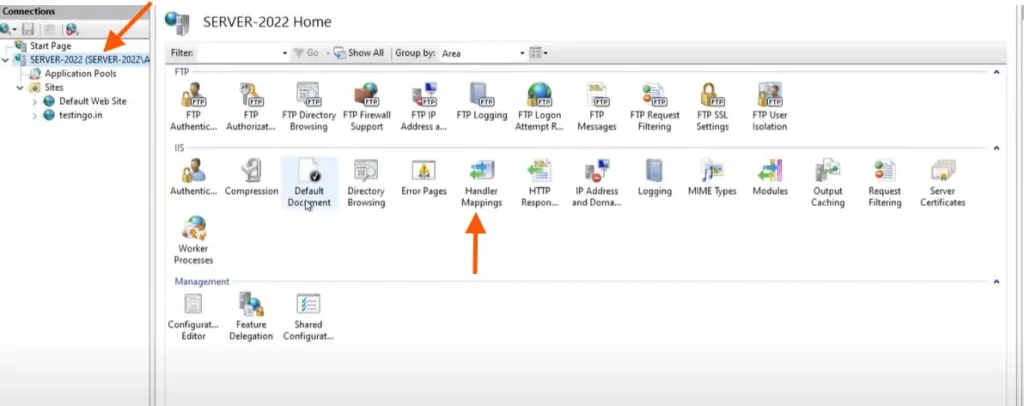Click the Show All button

(359, 53)
